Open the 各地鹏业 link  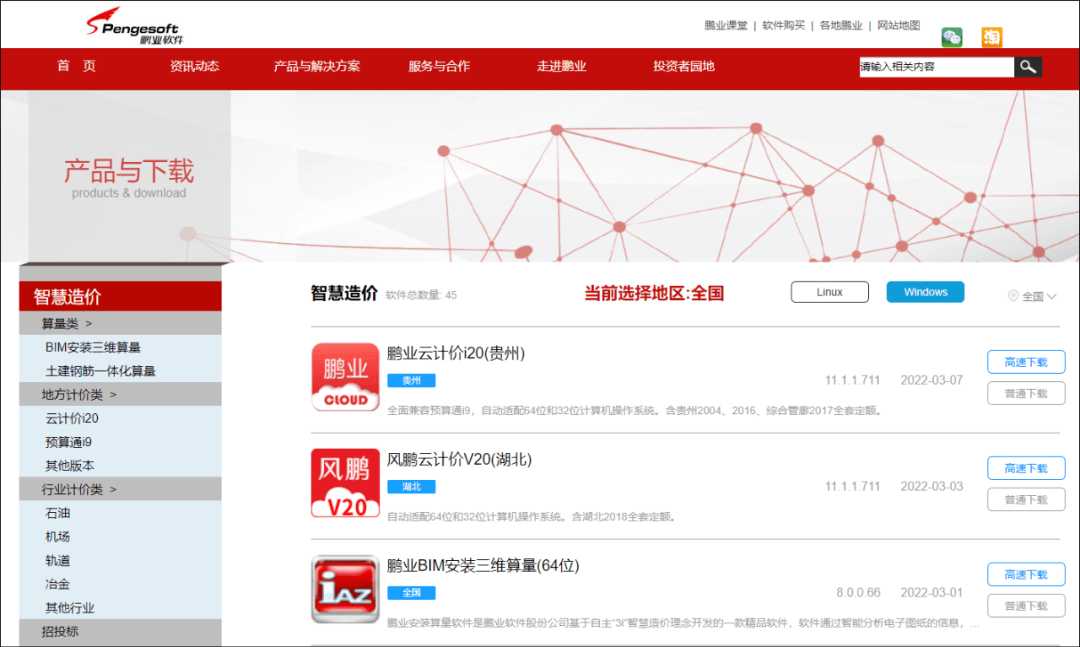(840, 25)
